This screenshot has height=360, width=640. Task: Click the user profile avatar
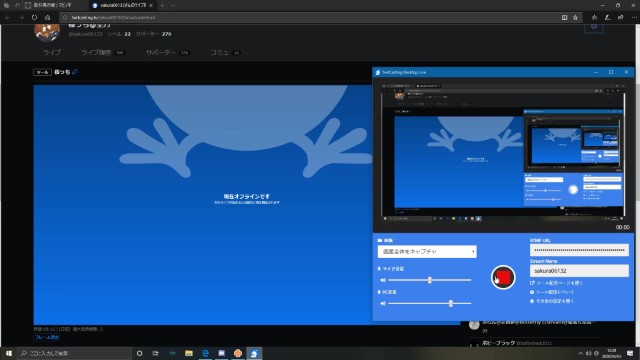pyautogui.click(x=47, y=32)
